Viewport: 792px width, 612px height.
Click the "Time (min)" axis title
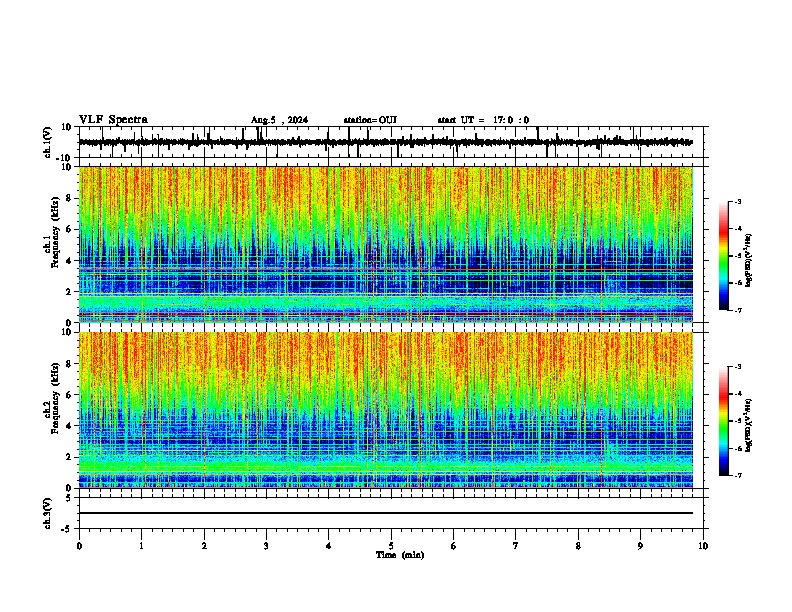pos(400,555)
